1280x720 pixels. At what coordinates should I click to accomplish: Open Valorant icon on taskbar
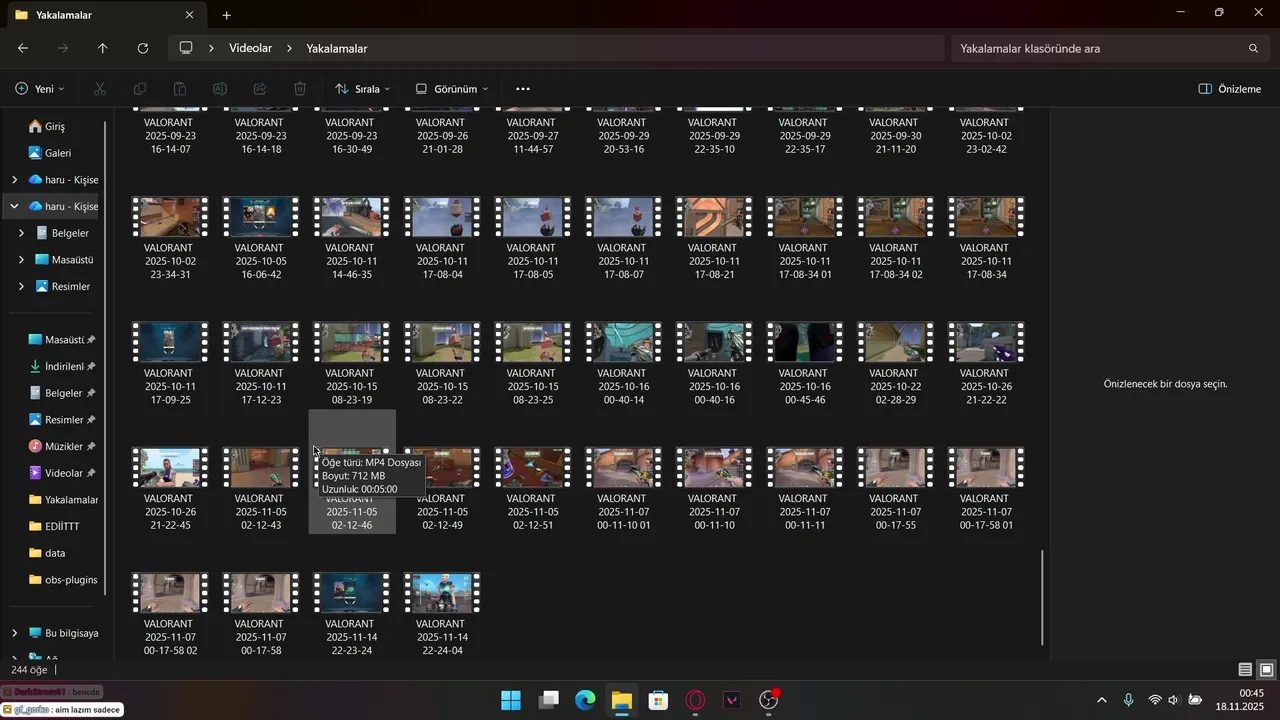[732, 700]
